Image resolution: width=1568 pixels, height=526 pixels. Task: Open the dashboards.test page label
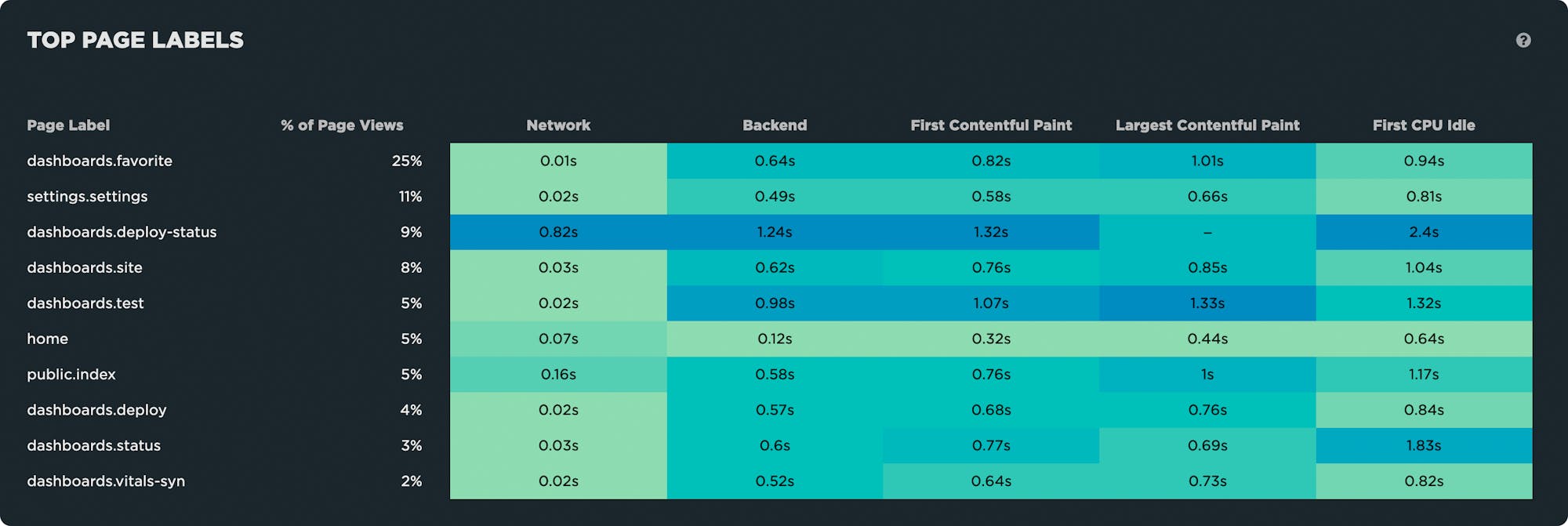(x=85, y=303)
